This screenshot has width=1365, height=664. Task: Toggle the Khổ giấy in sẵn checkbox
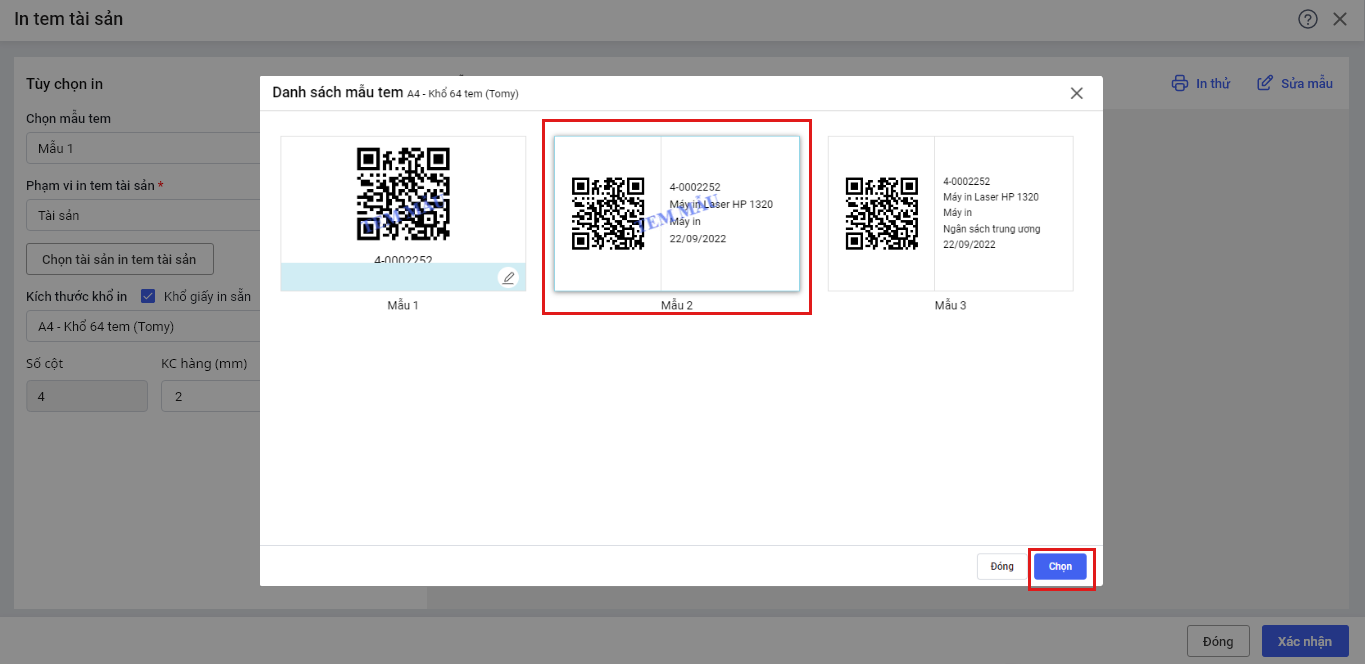[148, 296]
